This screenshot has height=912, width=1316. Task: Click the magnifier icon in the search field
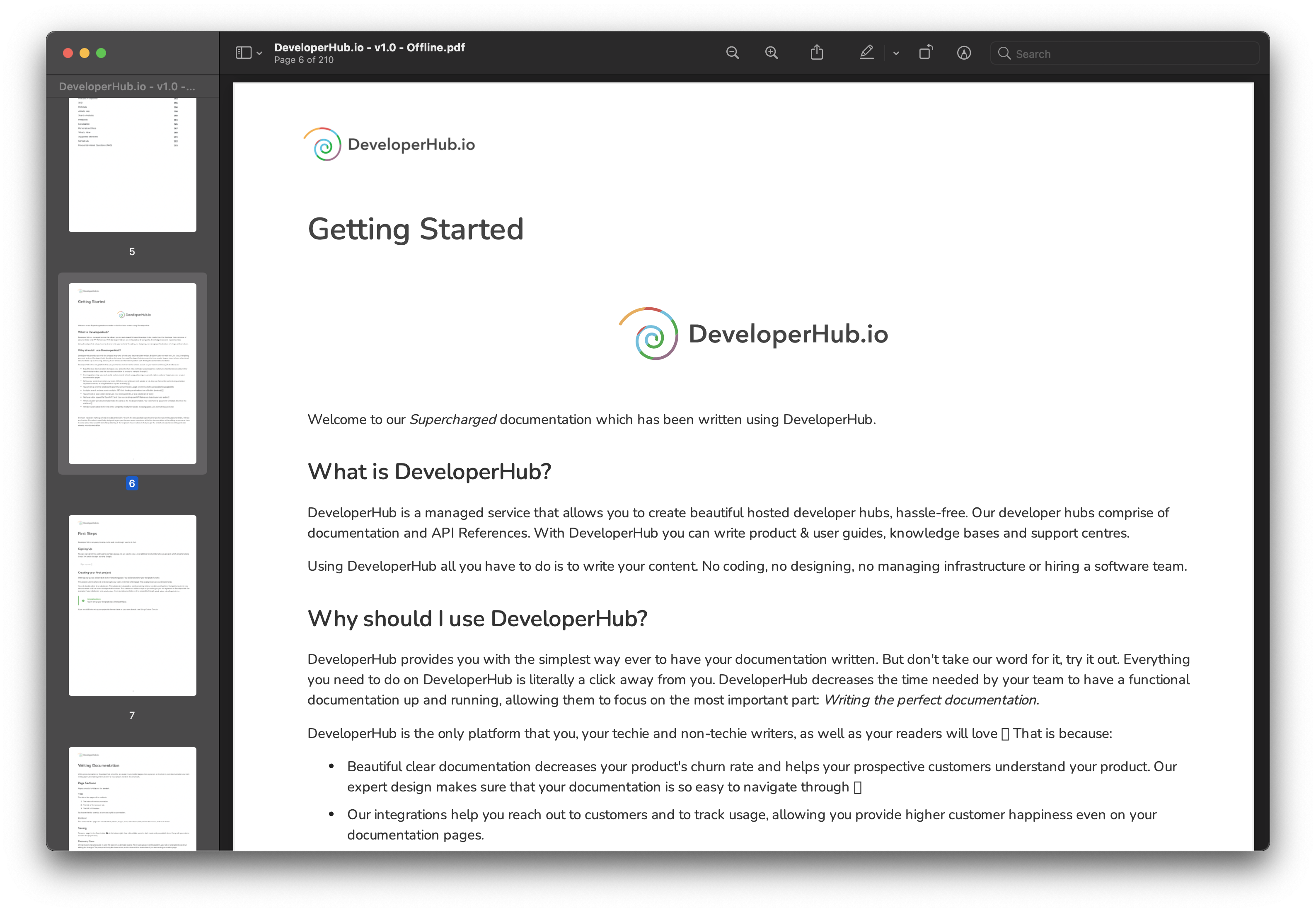click(x=1004, y=53)
